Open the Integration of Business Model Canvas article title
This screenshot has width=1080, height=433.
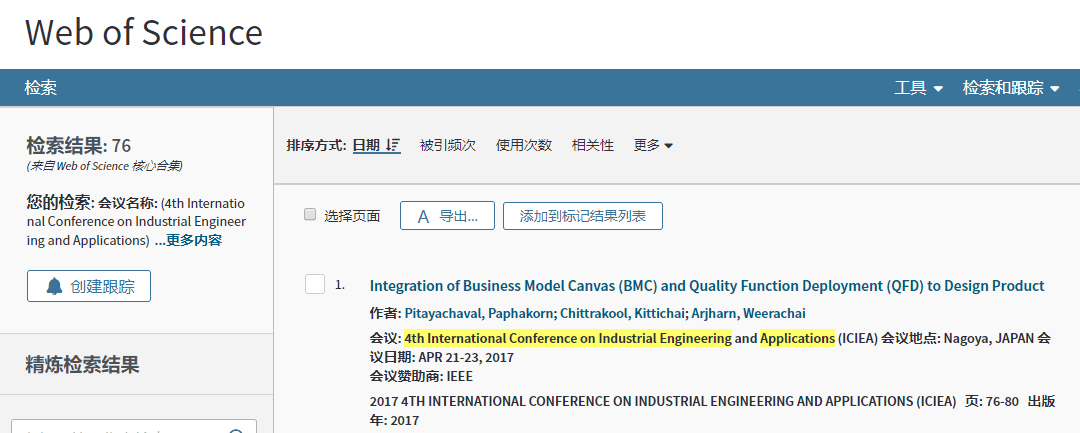click(x=707, y=286)
